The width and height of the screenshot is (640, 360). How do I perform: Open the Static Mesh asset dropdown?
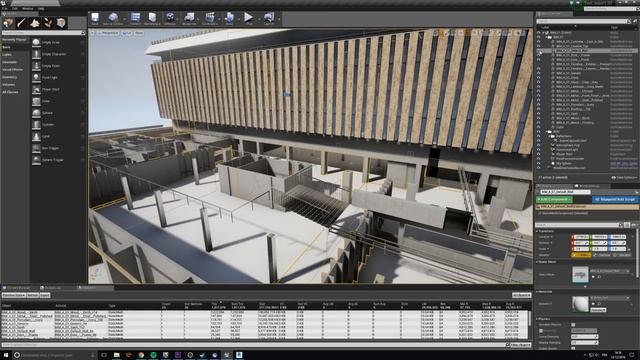click(x=609, y=271)
